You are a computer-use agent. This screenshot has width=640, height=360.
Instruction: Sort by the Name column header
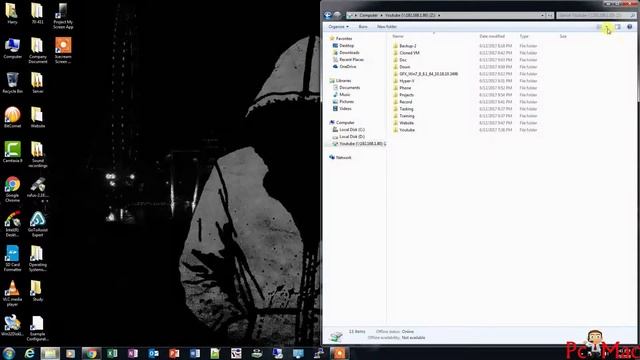coord(398,36)
